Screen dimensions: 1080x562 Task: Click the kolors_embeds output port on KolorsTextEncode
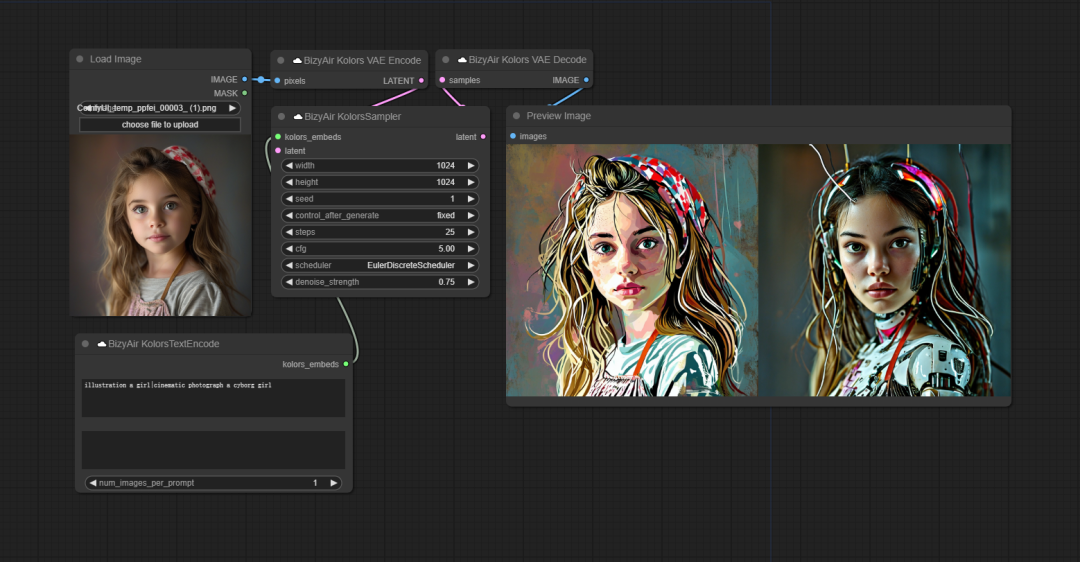346,364
